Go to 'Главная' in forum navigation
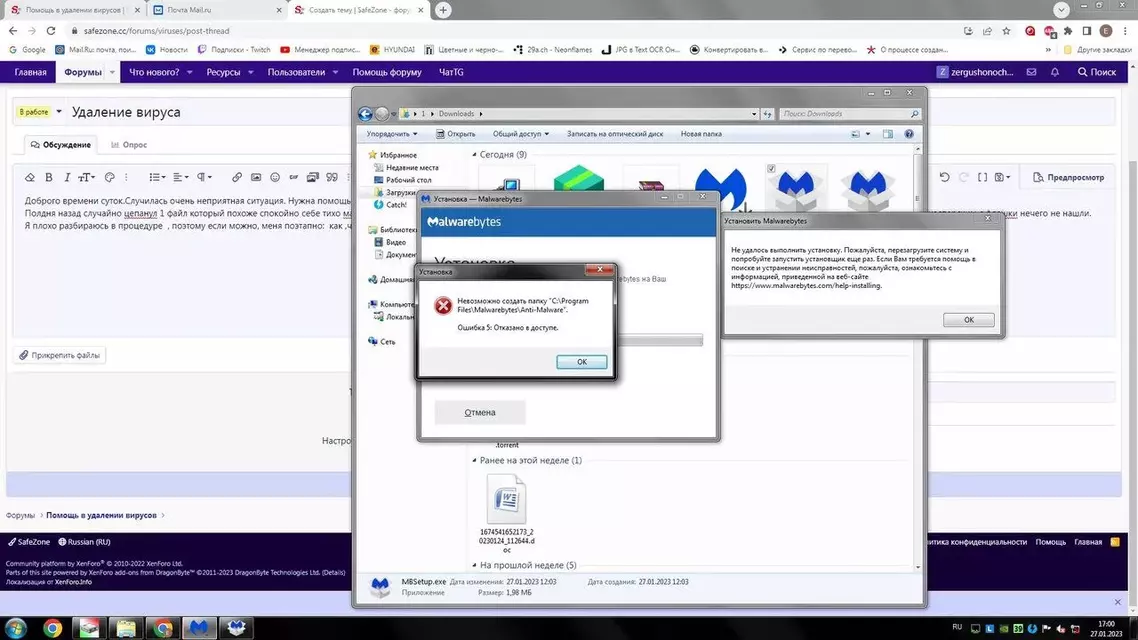This screenshot has height=640, width=1138. coord(30,72)
